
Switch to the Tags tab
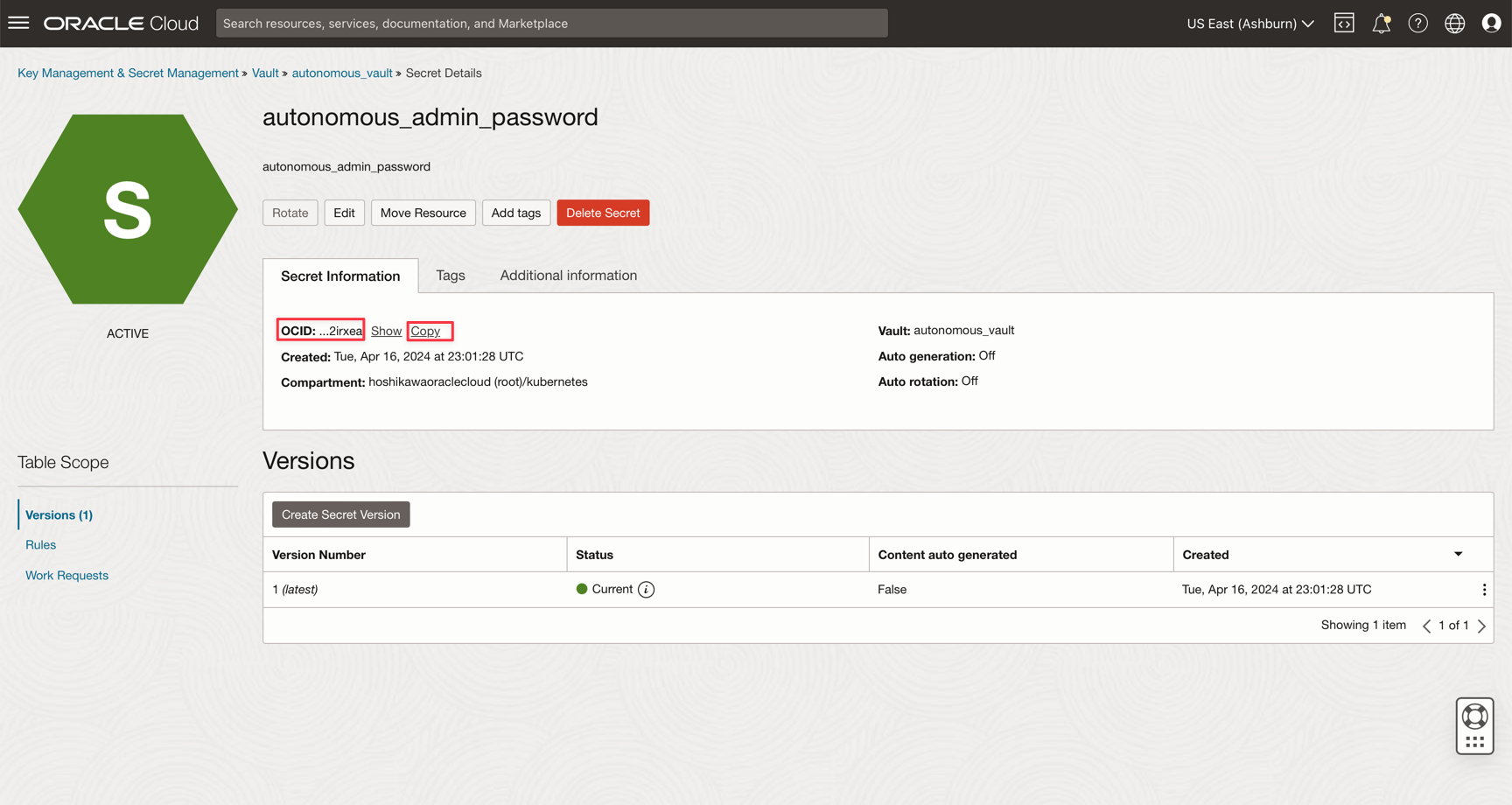(x=451, y=276)
